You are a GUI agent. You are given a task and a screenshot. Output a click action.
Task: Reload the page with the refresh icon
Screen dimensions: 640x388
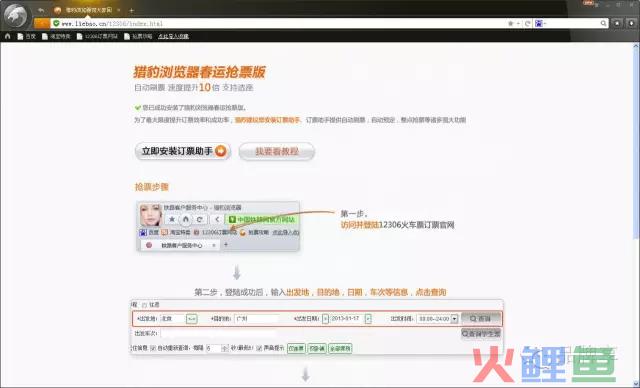coord(527,24)
